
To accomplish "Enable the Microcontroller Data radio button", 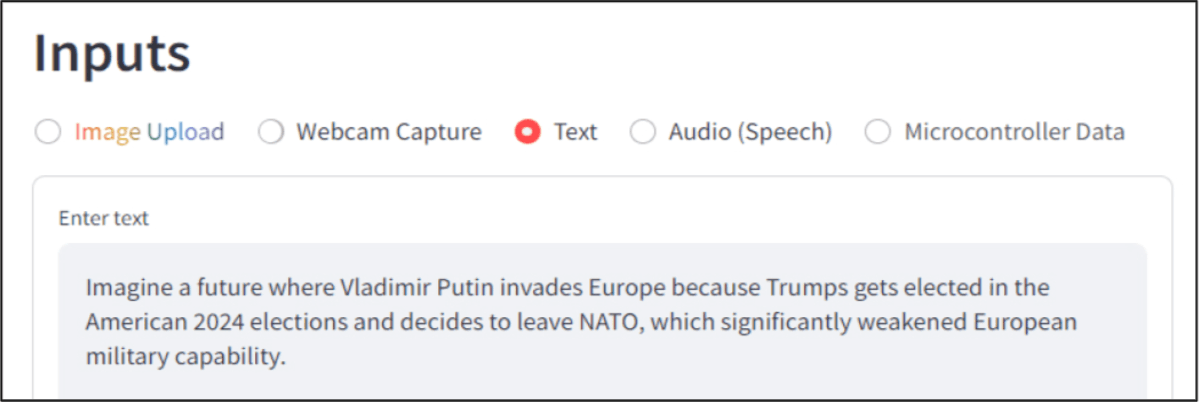I will [x=878, y=132].
